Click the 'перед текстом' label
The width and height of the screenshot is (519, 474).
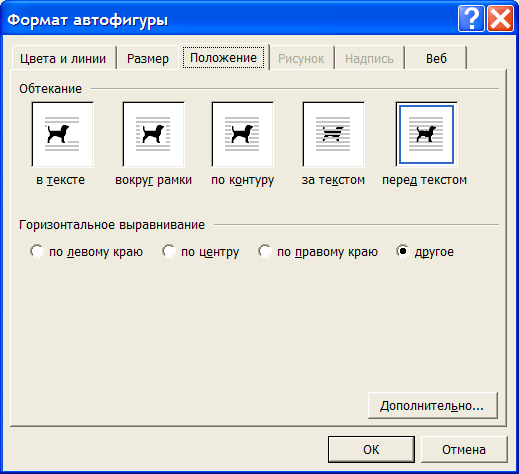tap(424, 180)
